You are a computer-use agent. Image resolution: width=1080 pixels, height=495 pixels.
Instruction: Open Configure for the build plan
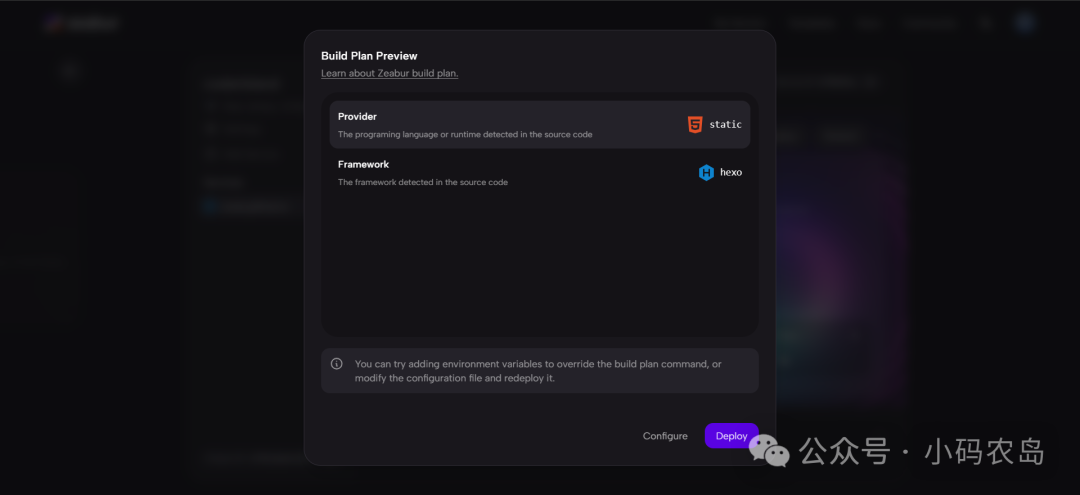tap(665, 436)
